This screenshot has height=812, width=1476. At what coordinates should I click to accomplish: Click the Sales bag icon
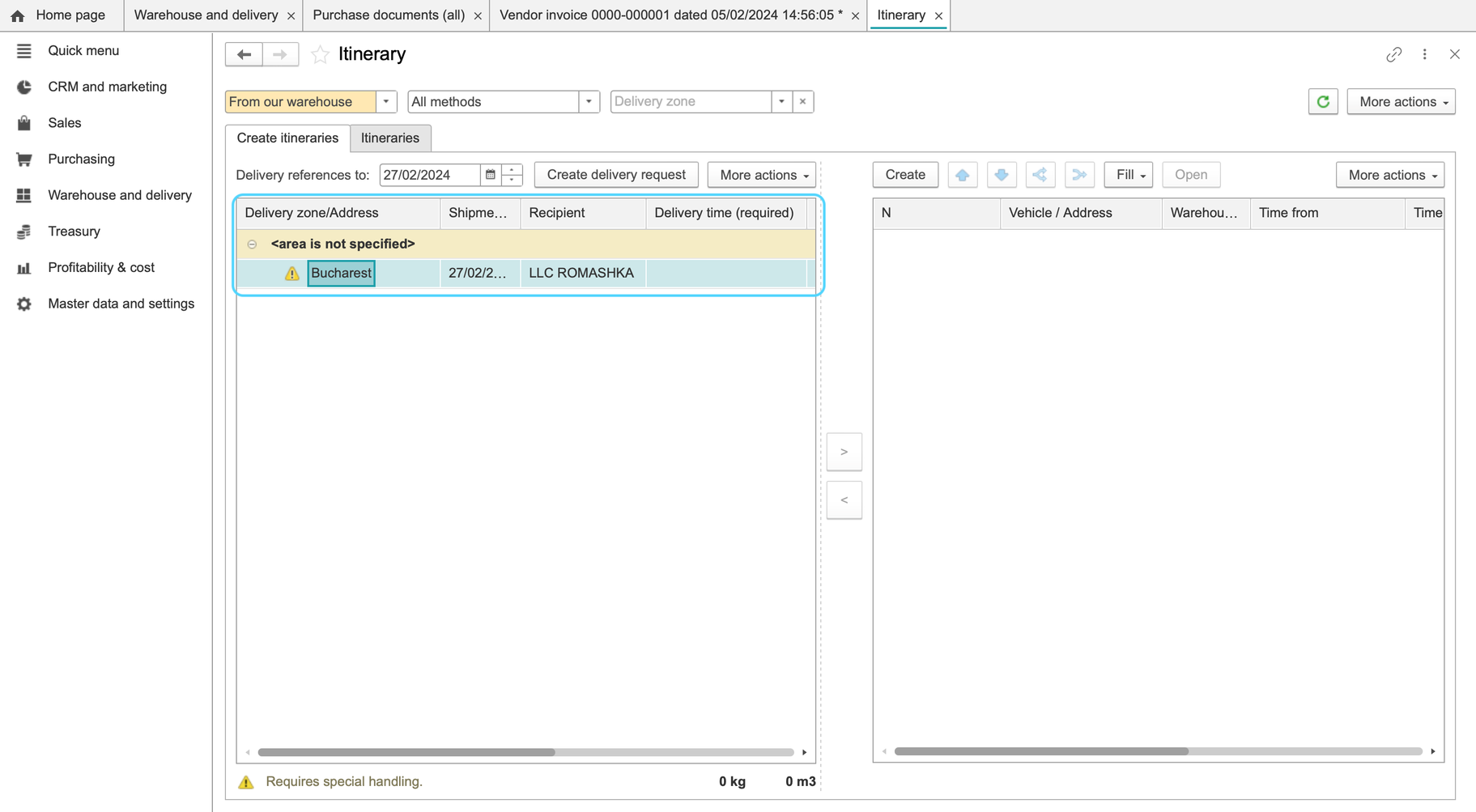click(x=23, y=123)
